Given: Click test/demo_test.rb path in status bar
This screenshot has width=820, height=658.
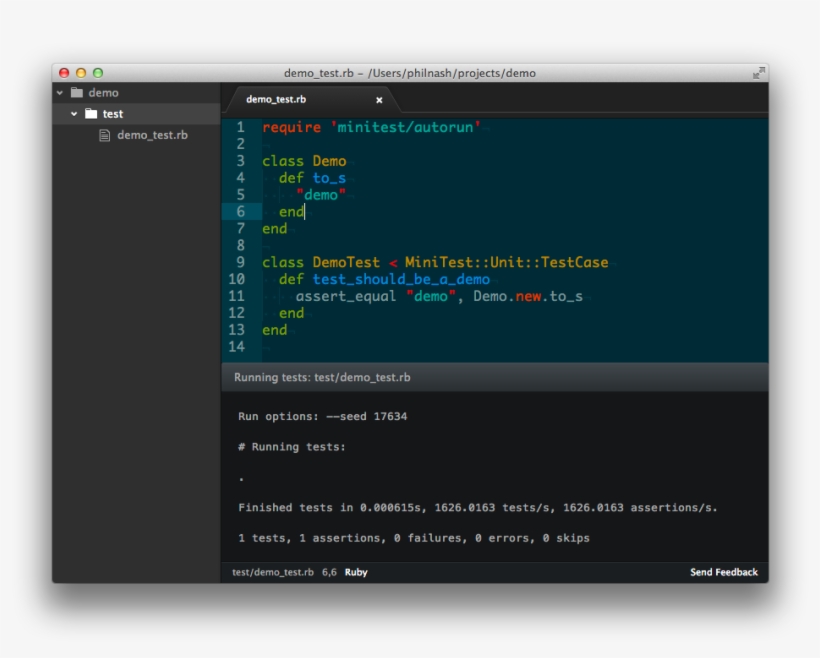Looking at the screenshot, I should pos(272,572).
